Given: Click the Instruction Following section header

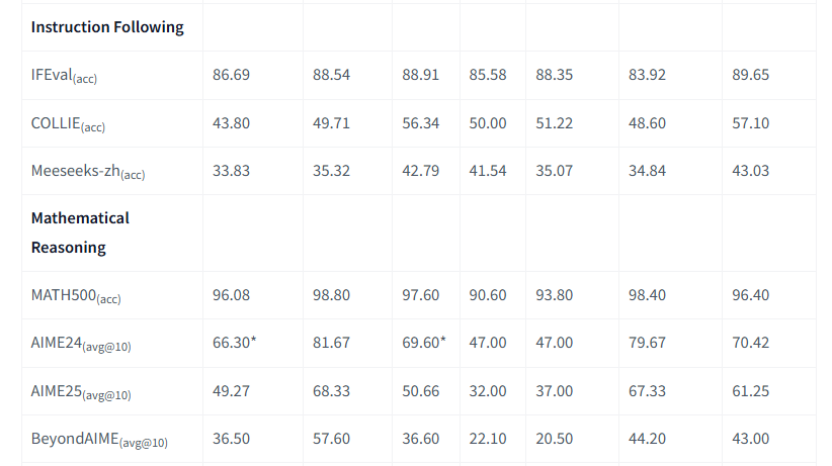Looking at the screenshot, I should tap(107, 28).
